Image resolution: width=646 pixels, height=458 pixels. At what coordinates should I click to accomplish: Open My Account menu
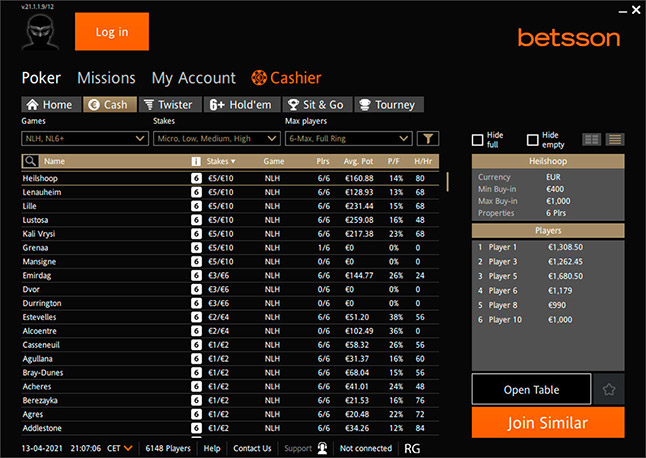(194, 78)
